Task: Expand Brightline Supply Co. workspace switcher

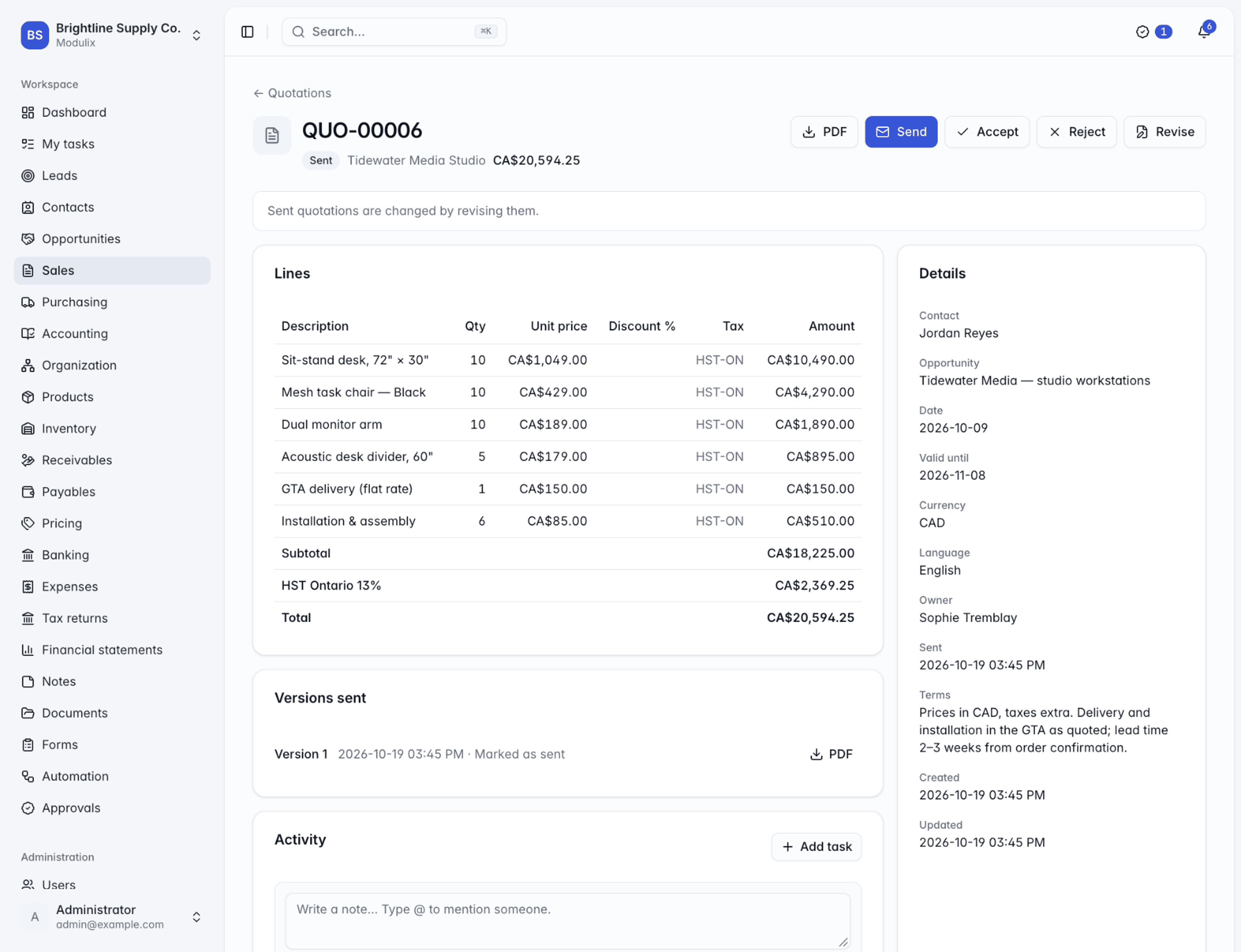Action: pyautogui.click(x=112, y=35)
